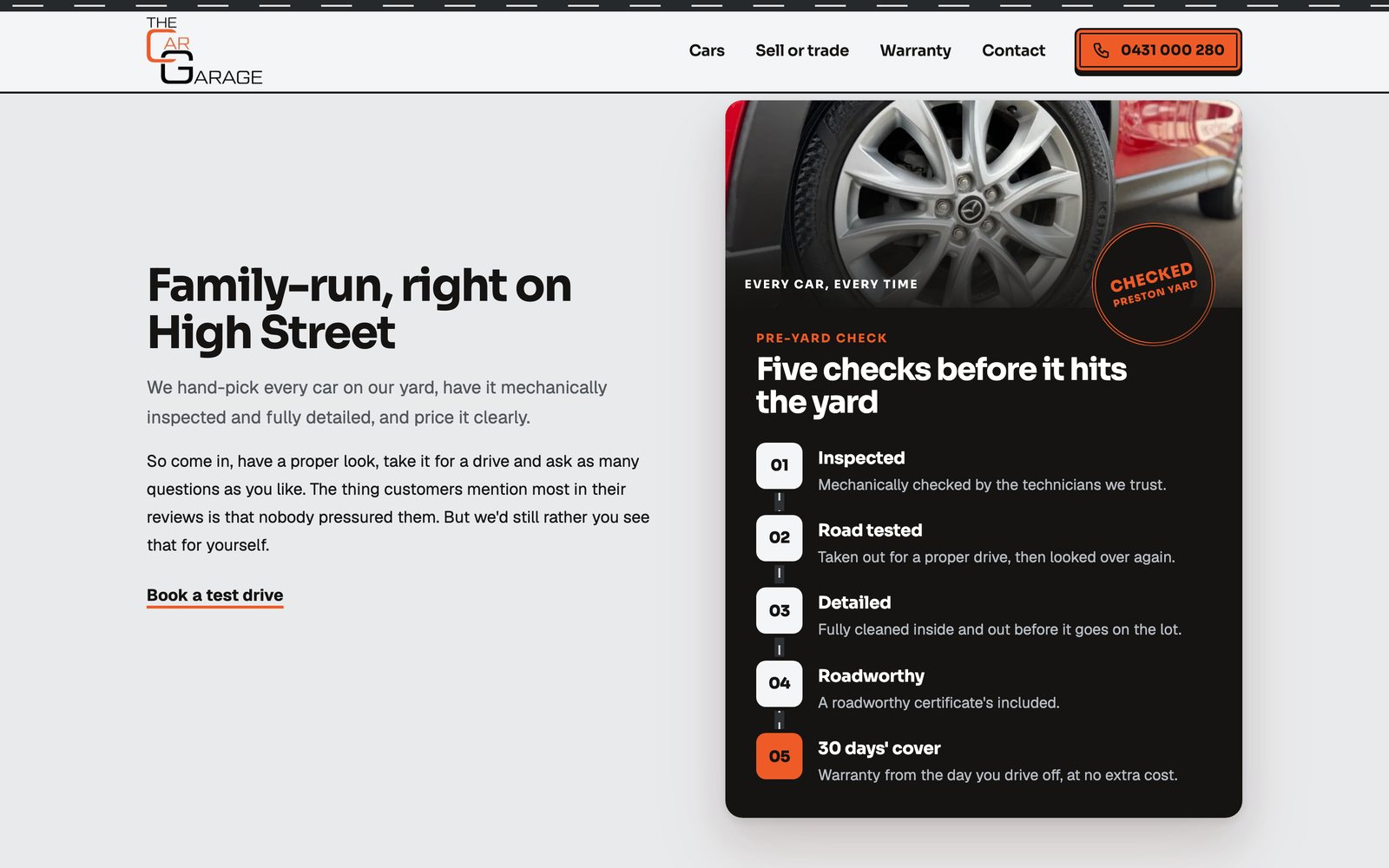The height and width of the screenshot is (868, 1389).
Task: Click 'Five checks before it hits the yard' heading
Action: pyautogui.click(x=941, y=385)
